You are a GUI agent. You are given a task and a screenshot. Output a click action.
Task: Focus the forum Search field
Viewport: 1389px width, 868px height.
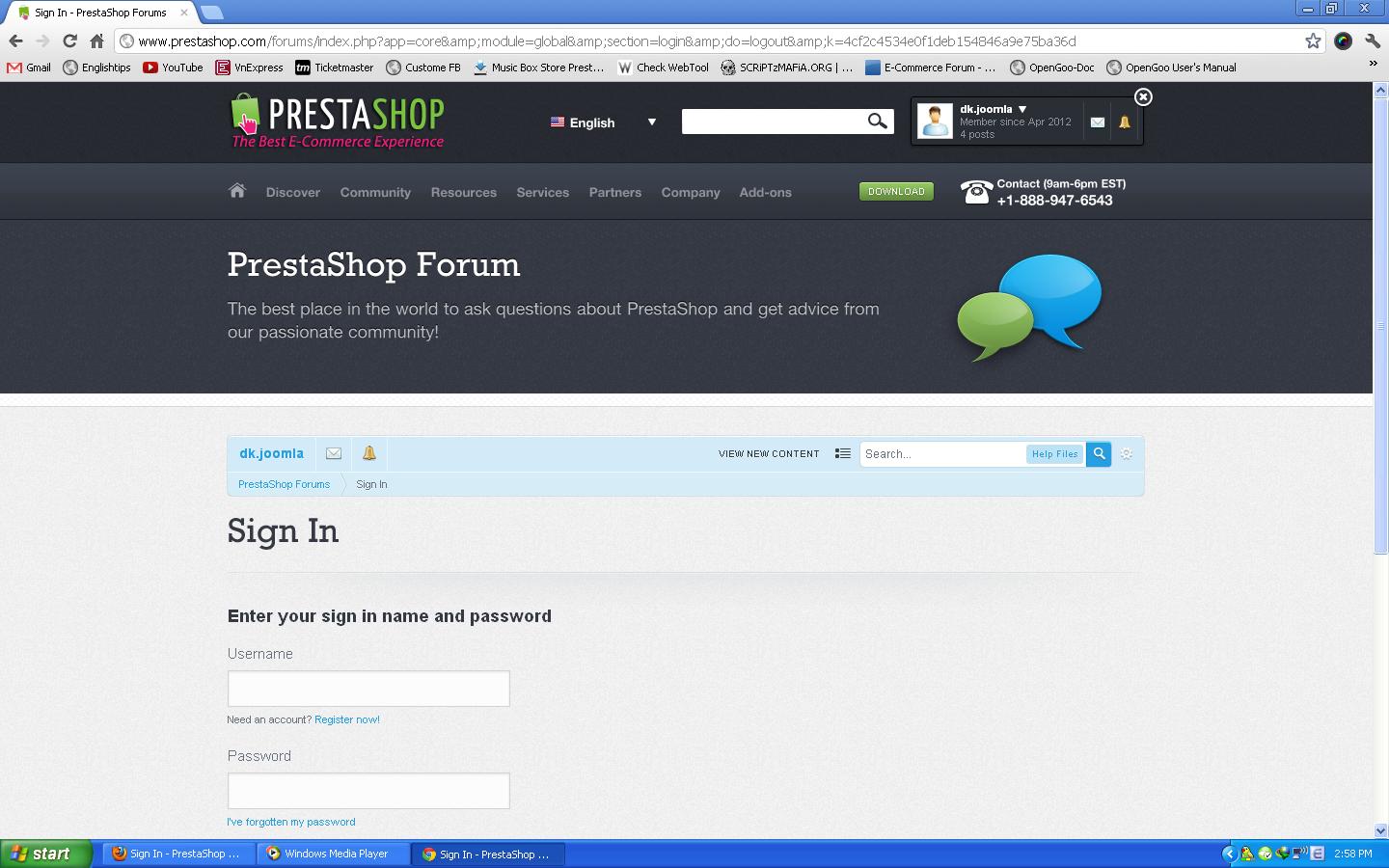coord(942,453)
